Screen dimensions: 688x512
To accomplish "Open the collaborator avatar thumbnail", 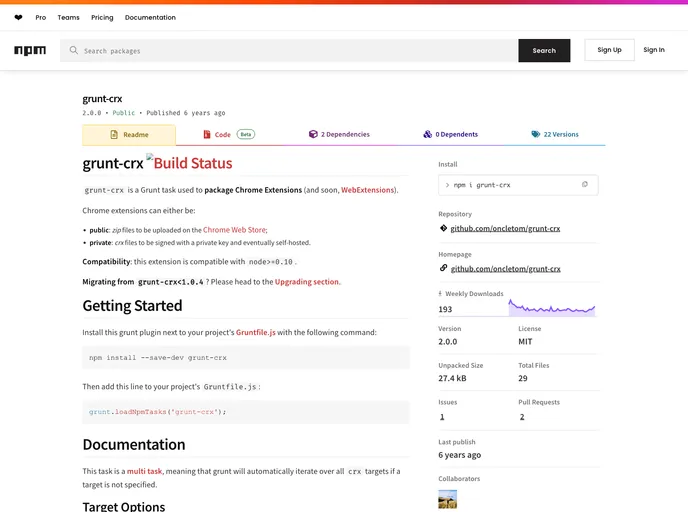I will pyautogui.click(x=448, y=499).
